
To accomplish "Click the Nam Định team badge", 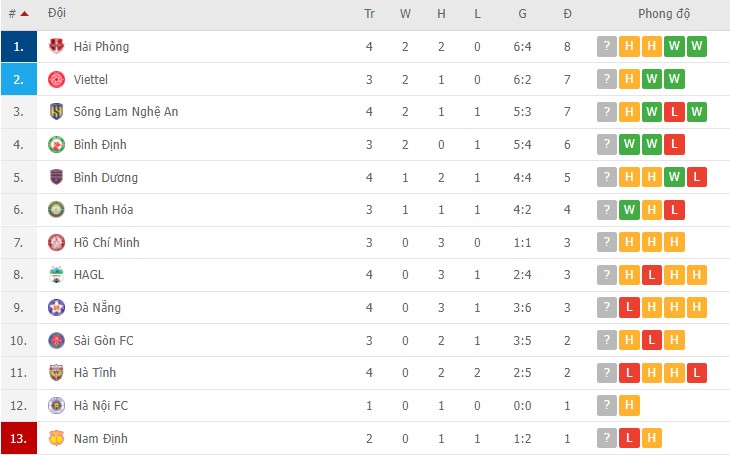I will click(56, 438).
